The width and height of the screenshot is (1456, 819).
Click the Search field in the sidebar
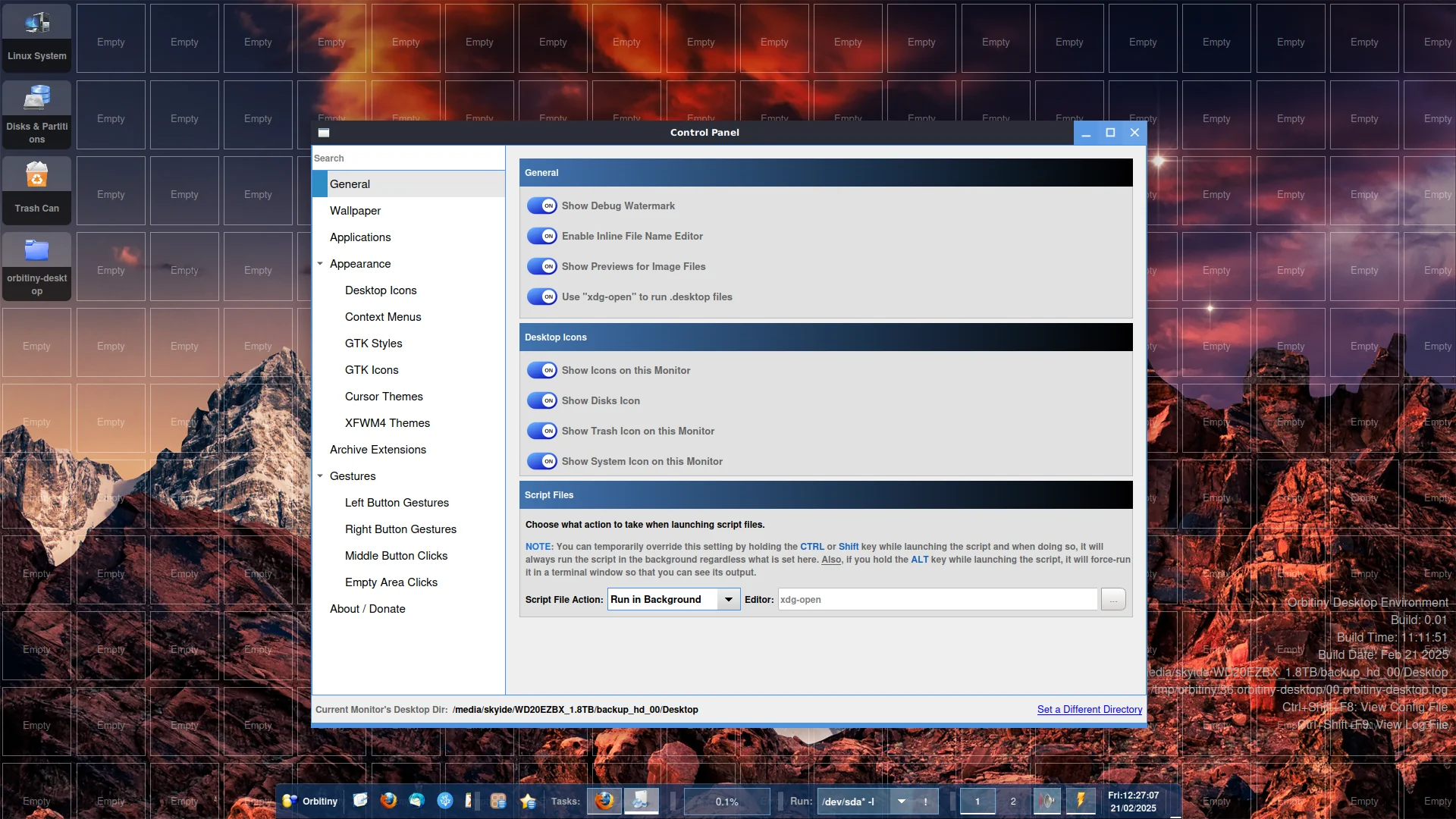tap(408, 158)
